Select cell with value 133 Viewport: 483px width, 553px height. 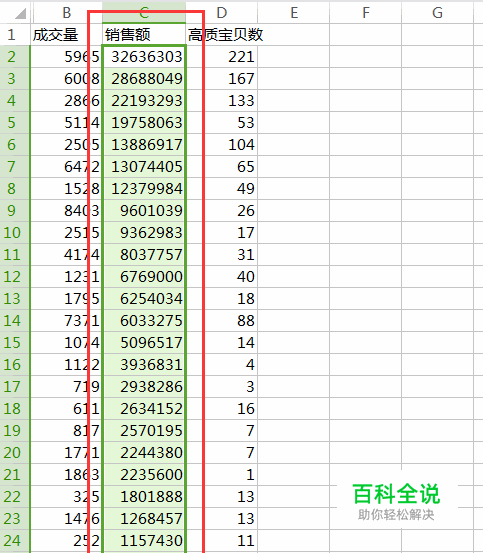222,101
